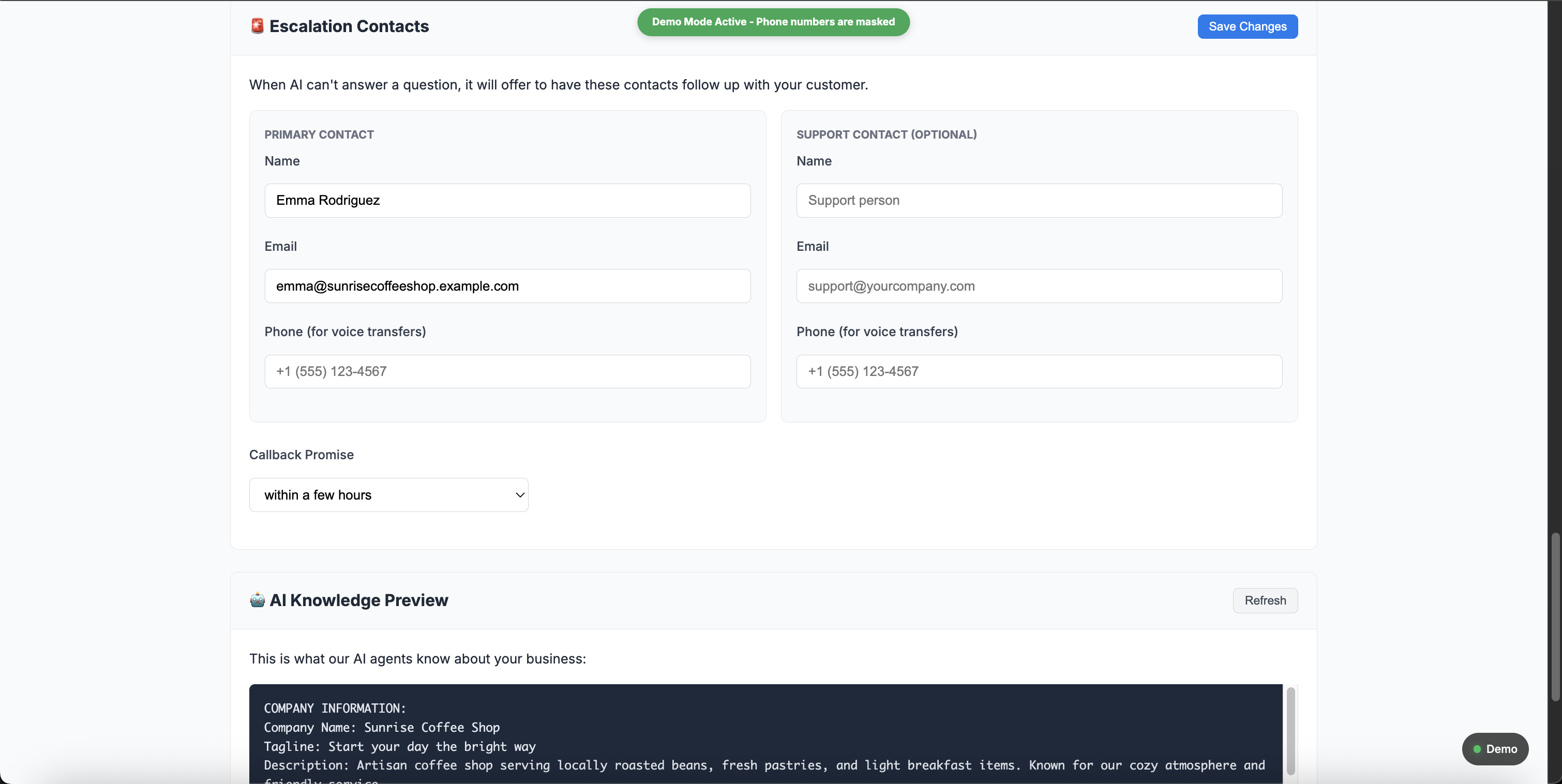Click the support contact Name field
This screenshot has width=1562, height=784.
1039,201
